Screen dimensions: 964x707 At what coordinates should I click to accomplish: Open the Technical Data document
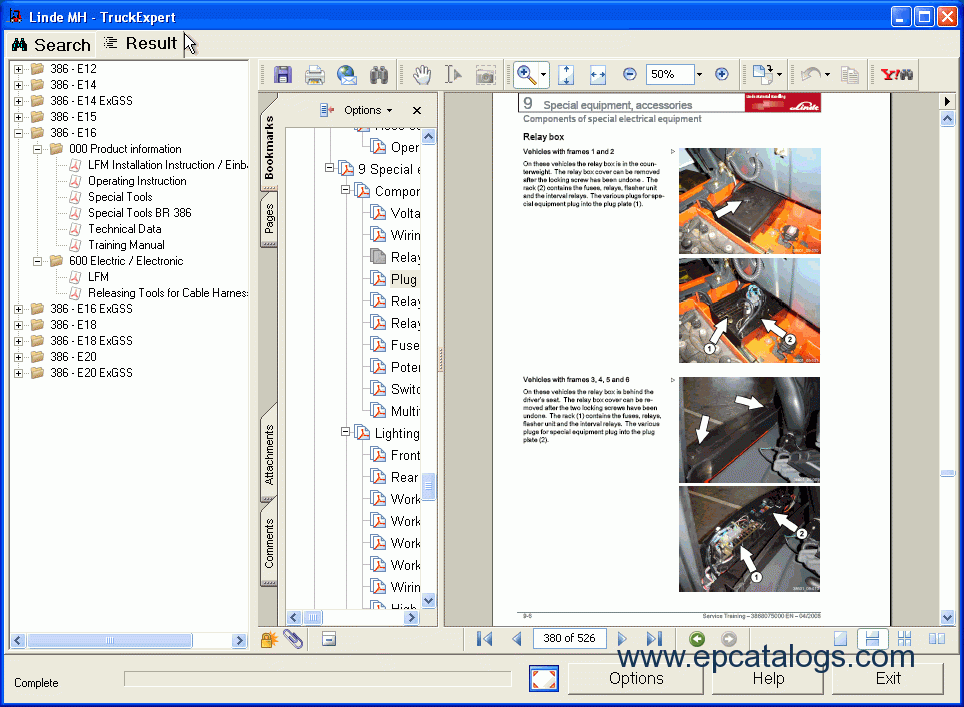point(125,229)
